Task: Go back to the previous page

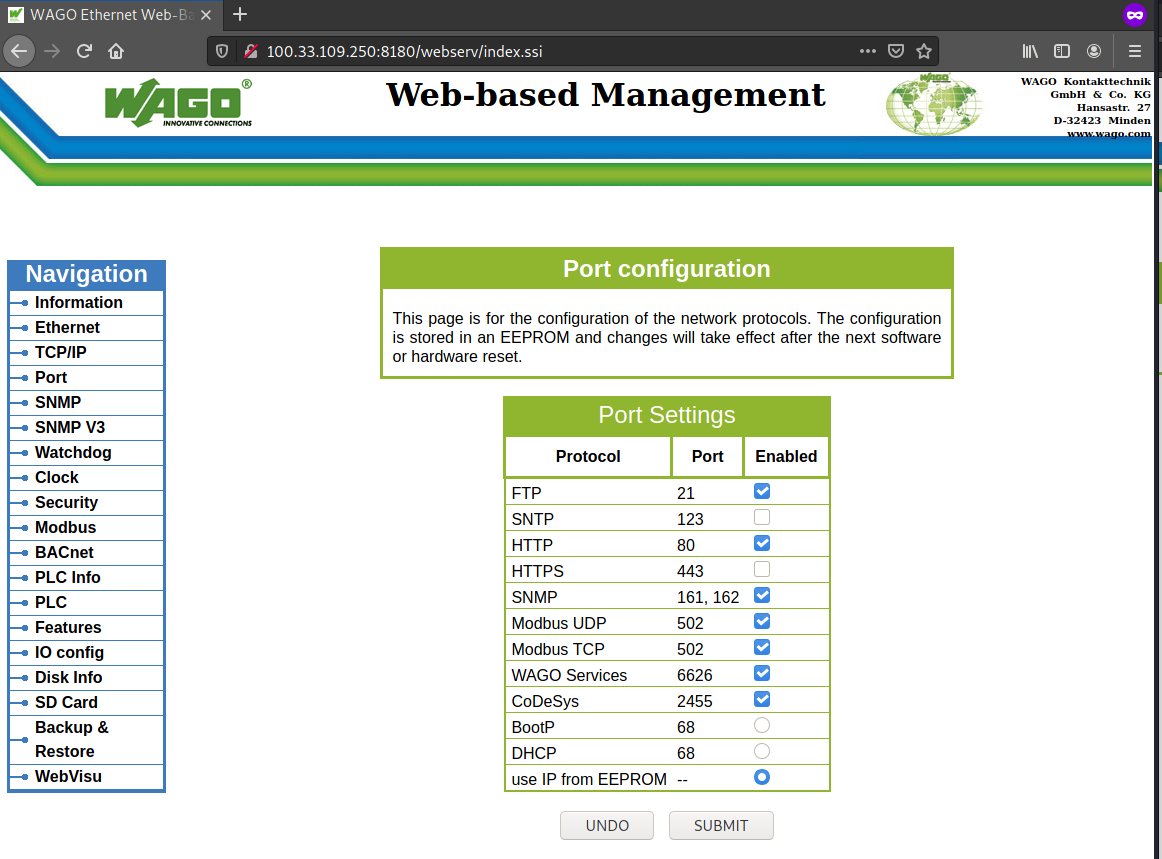Action: click(19, 51)
